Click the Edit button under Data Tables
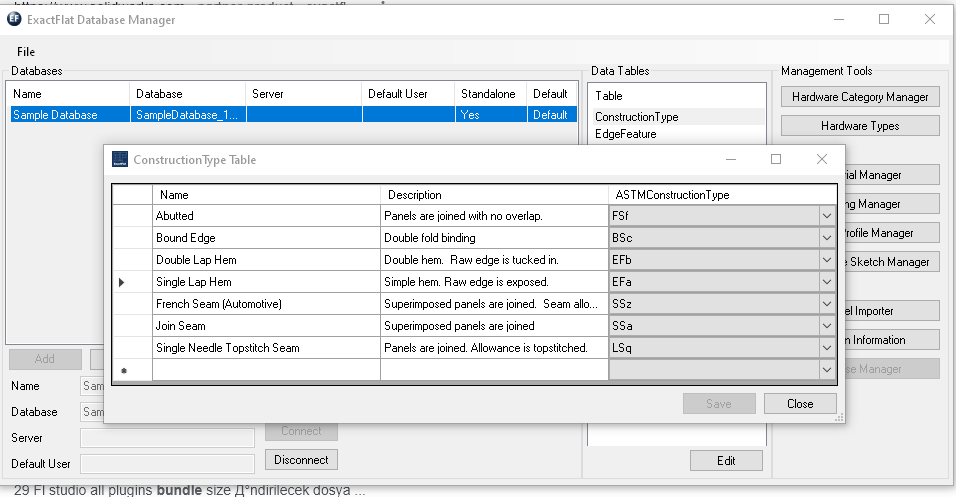Image resolution: width=956 pixels, height=497 pixels. 726,461
